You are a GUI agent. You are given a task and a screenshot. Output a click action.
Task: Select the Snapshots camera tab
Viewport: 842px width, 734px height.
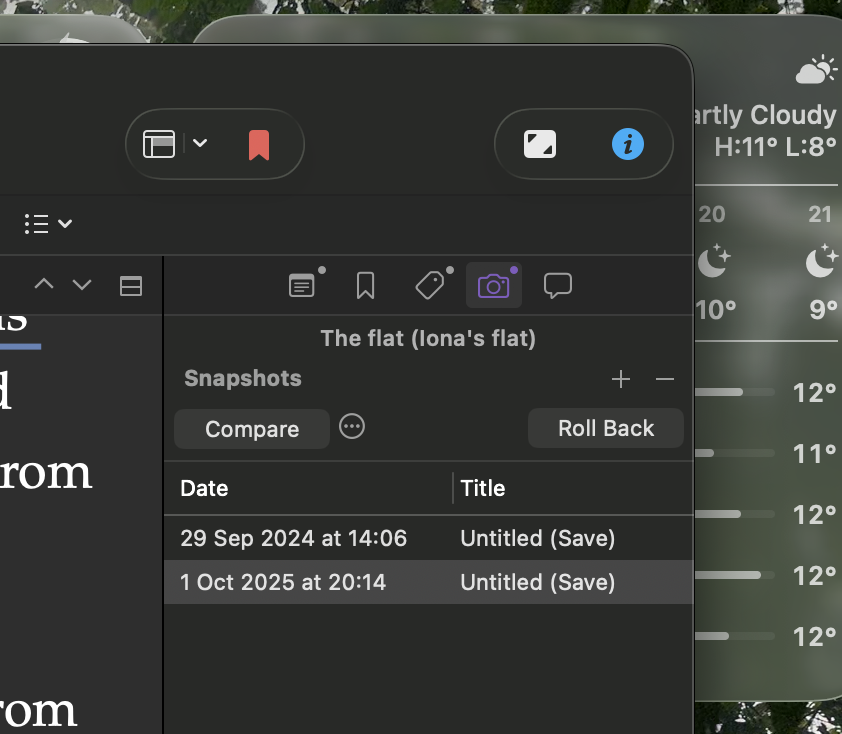point(493,286)
